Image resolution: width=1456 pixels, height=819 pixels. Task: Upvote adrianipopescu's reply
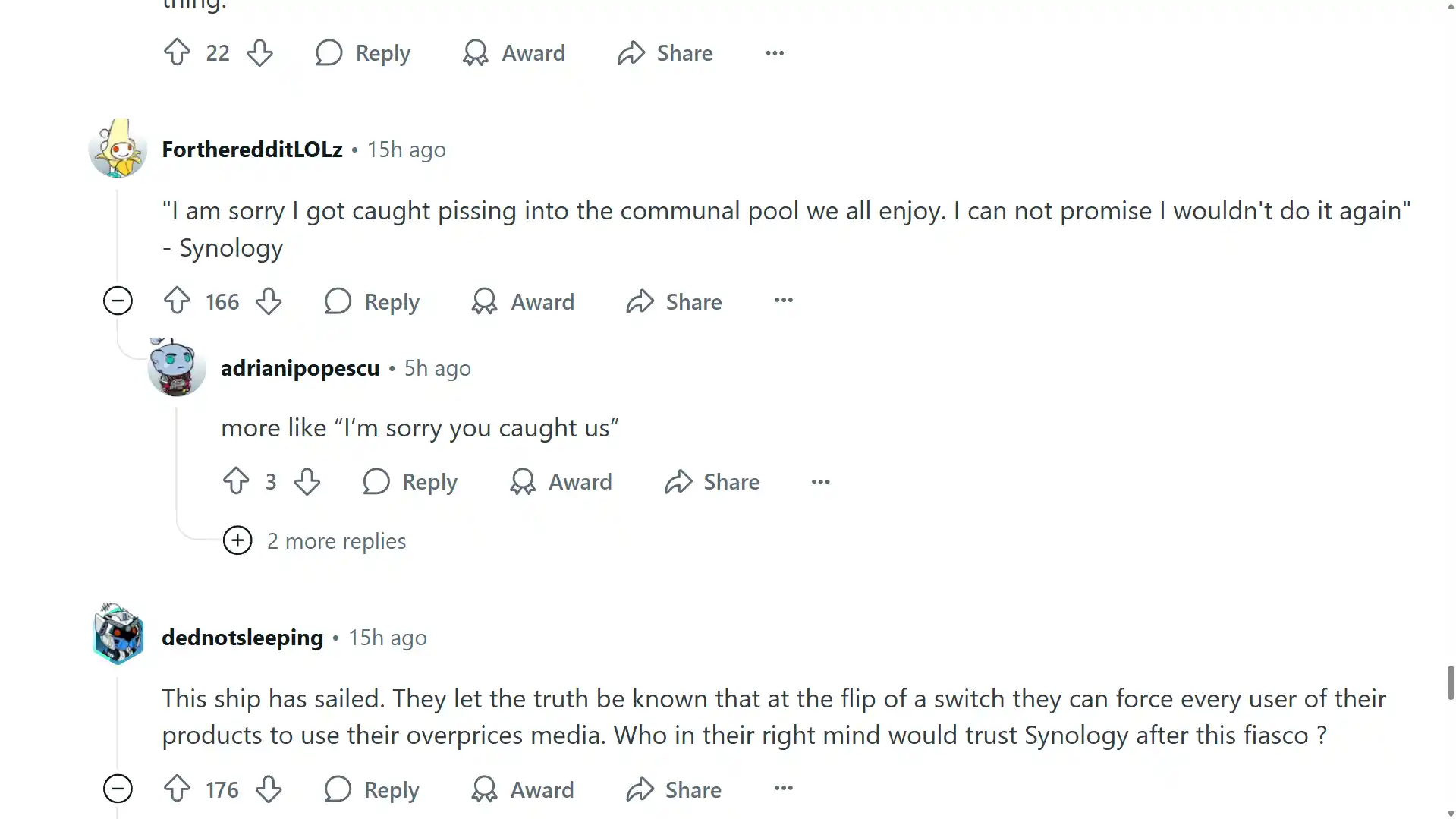236,481
